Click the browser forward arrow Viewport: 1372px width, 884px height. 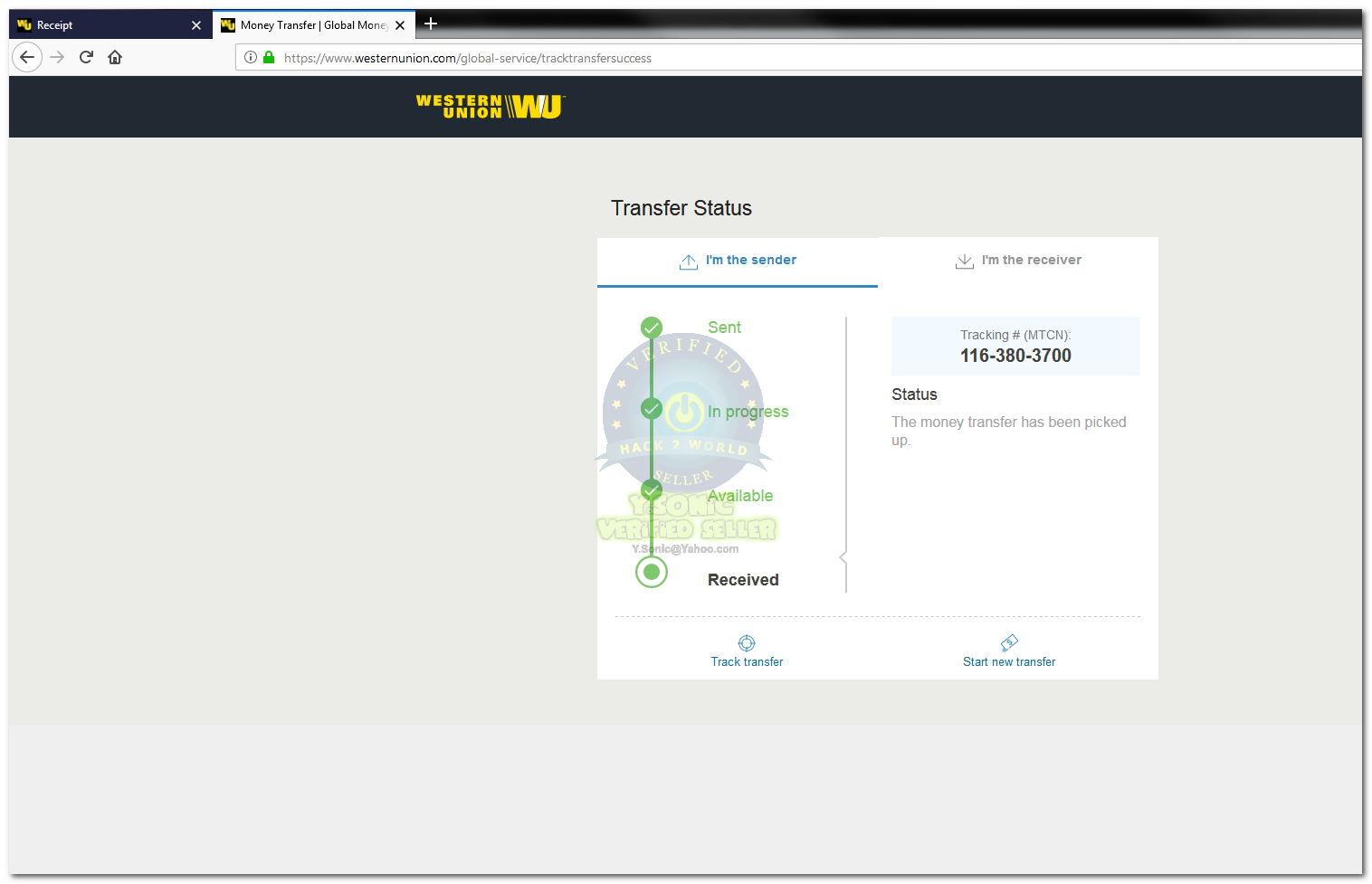click(57, 57)
